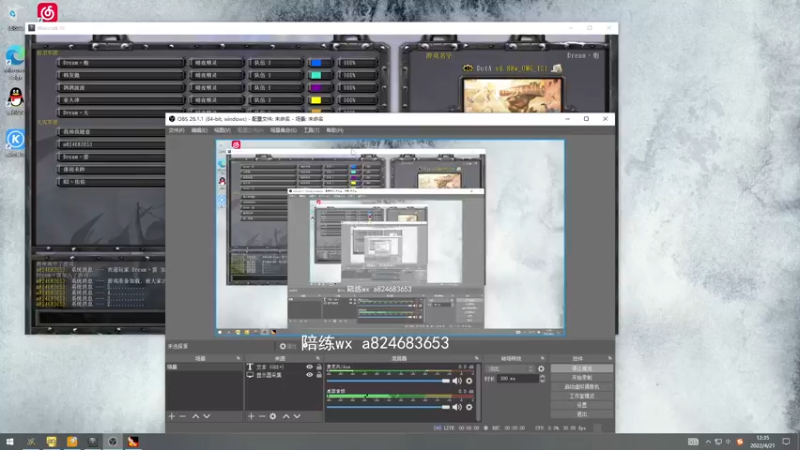Open team dropdown on blue player row
This screenshot has height=450, width=800.
pyautogui.click(x=276, y=63)
